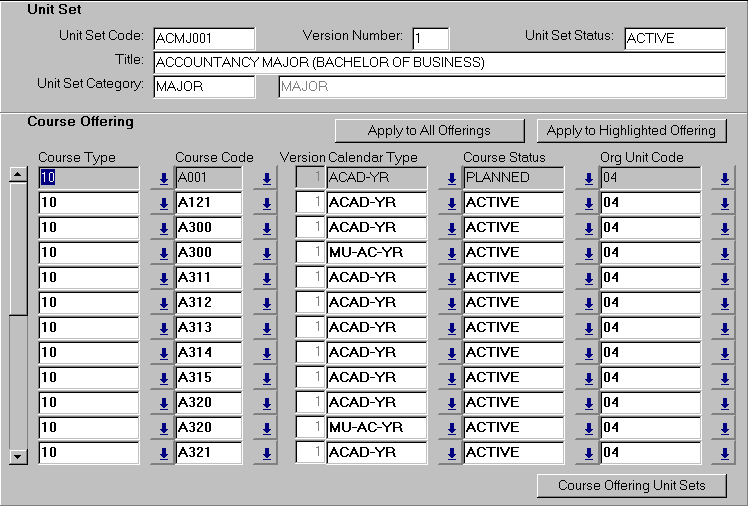Image resolution: width=748 pixels, height=506 pixels.
Task: Click lookup arrow beside Course Code A311
Action: 266,278
